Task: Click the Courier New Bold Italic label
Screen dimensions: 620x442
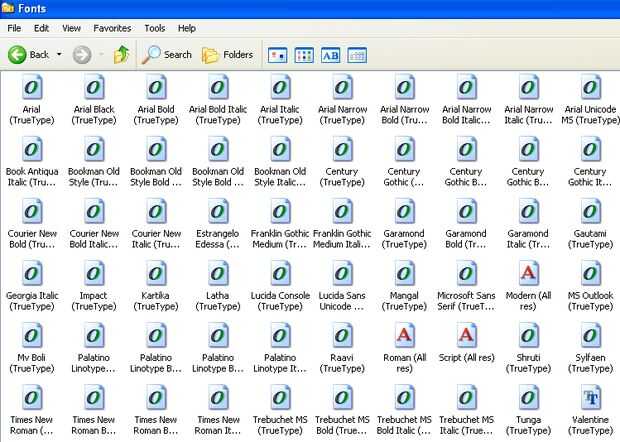Action: [x=94, y=239]
